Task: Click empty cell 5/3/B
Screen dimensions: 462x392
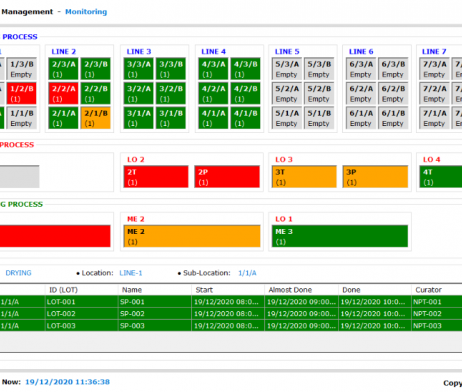Action: tap(319, 69)
